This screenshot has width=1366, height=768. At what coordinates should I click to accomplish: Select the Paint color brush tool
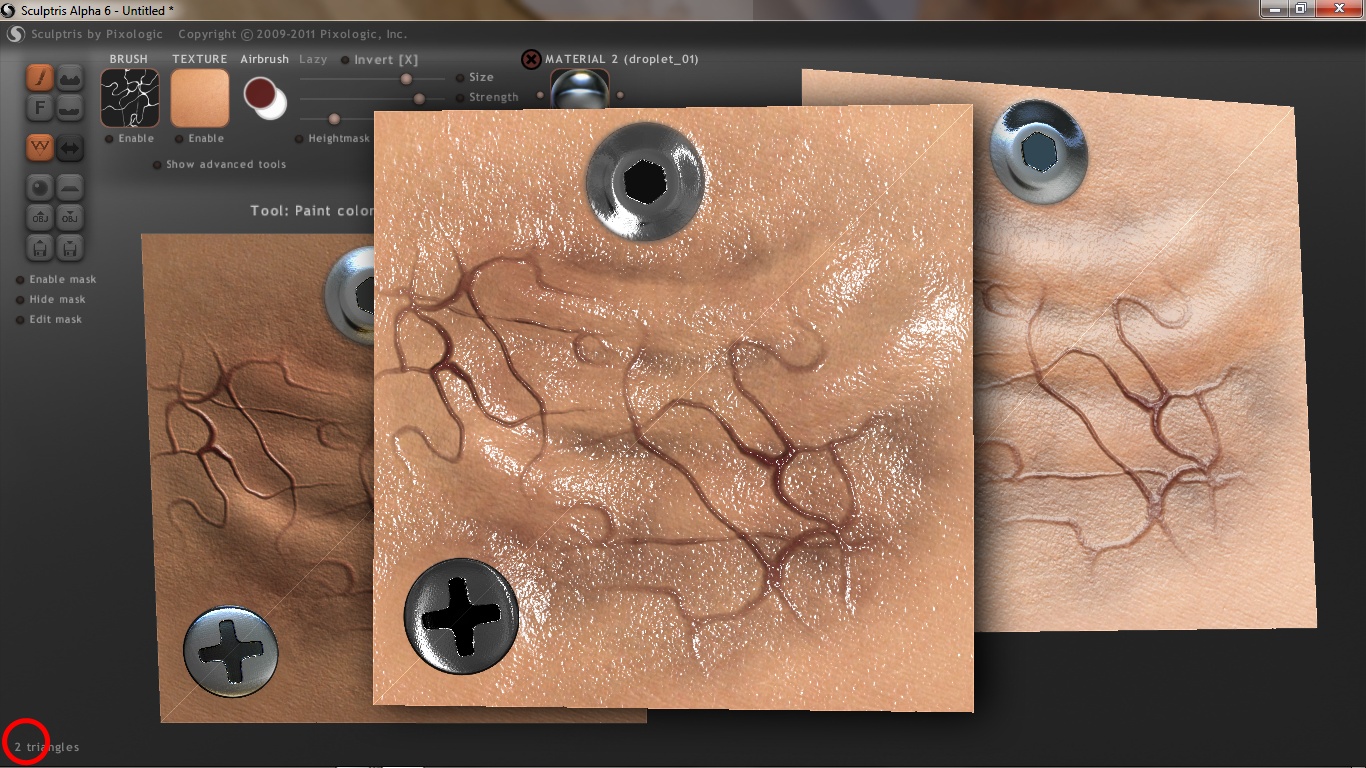tap(41, 78)
